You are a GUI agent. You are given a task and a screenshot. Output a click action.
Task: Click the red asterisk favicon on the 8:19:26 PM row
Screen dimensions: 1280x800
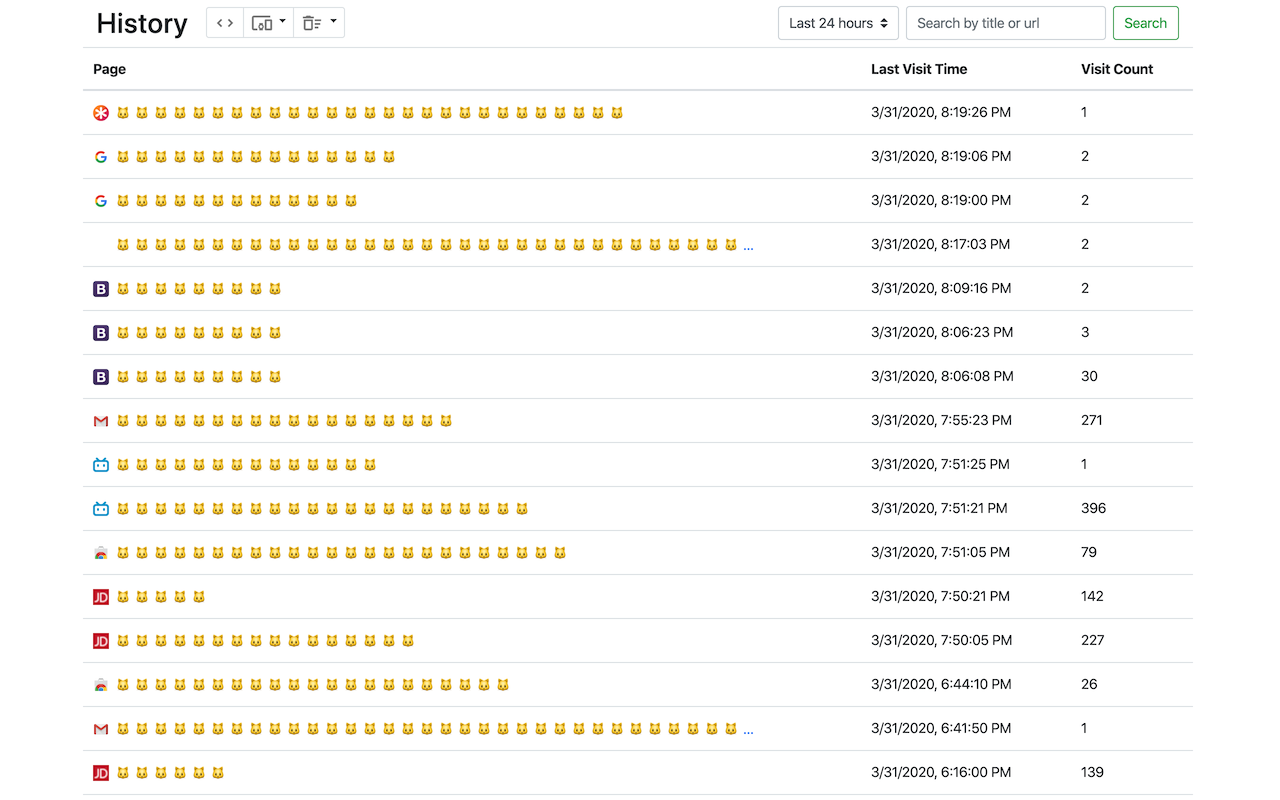coord(101,113)
